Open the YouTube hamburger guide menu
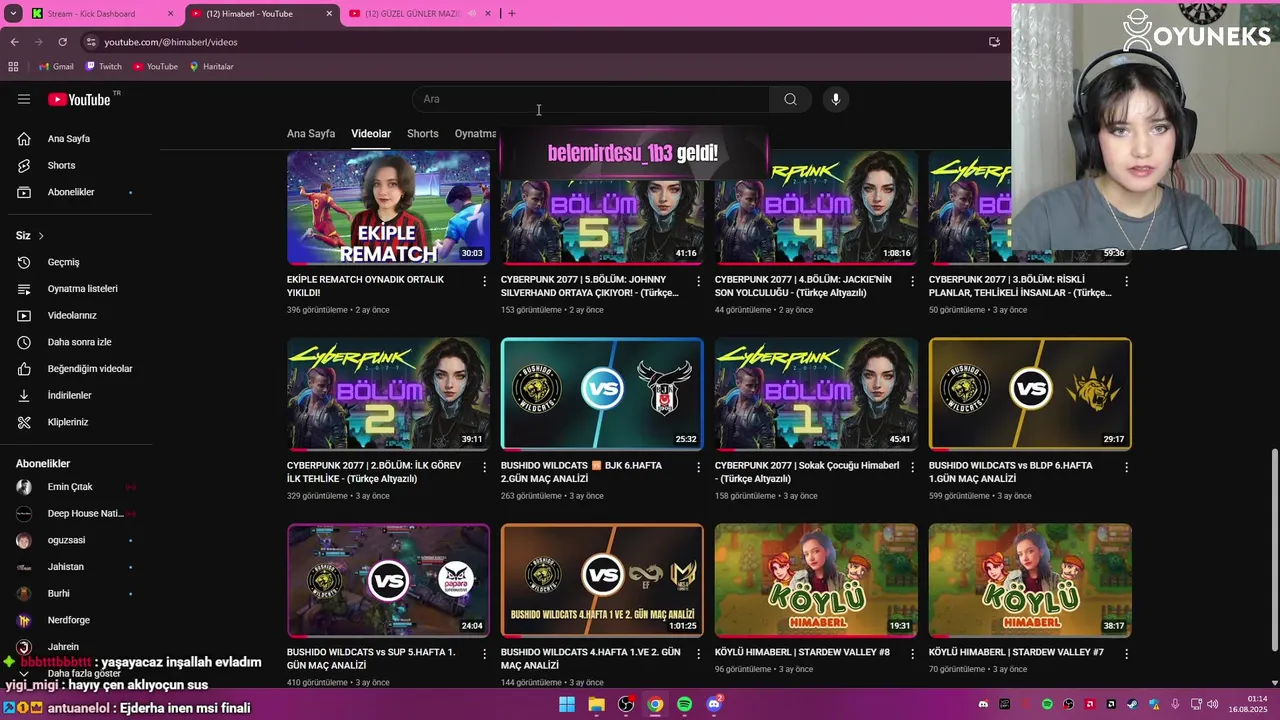 coord(24,99)
